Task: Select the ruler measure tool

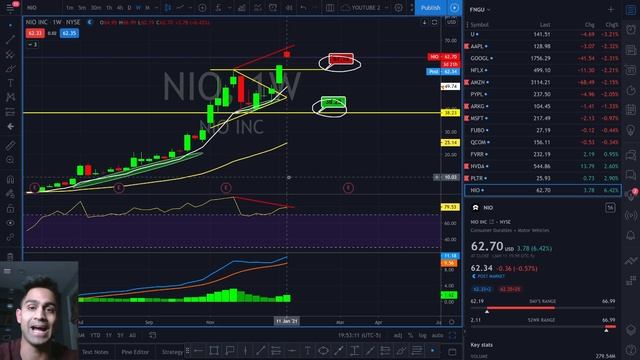Action: coord(10,145)
